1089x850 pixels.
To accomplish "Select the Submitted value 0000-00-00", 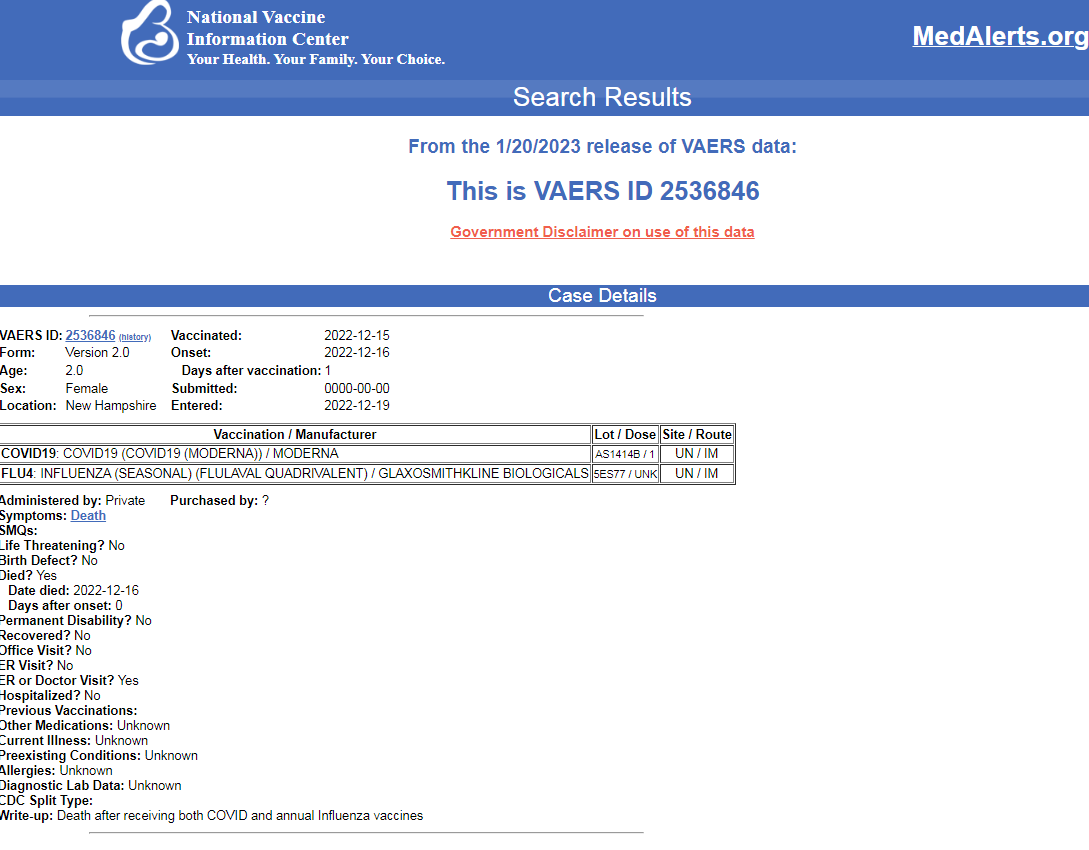I will [x=357, y=388].
